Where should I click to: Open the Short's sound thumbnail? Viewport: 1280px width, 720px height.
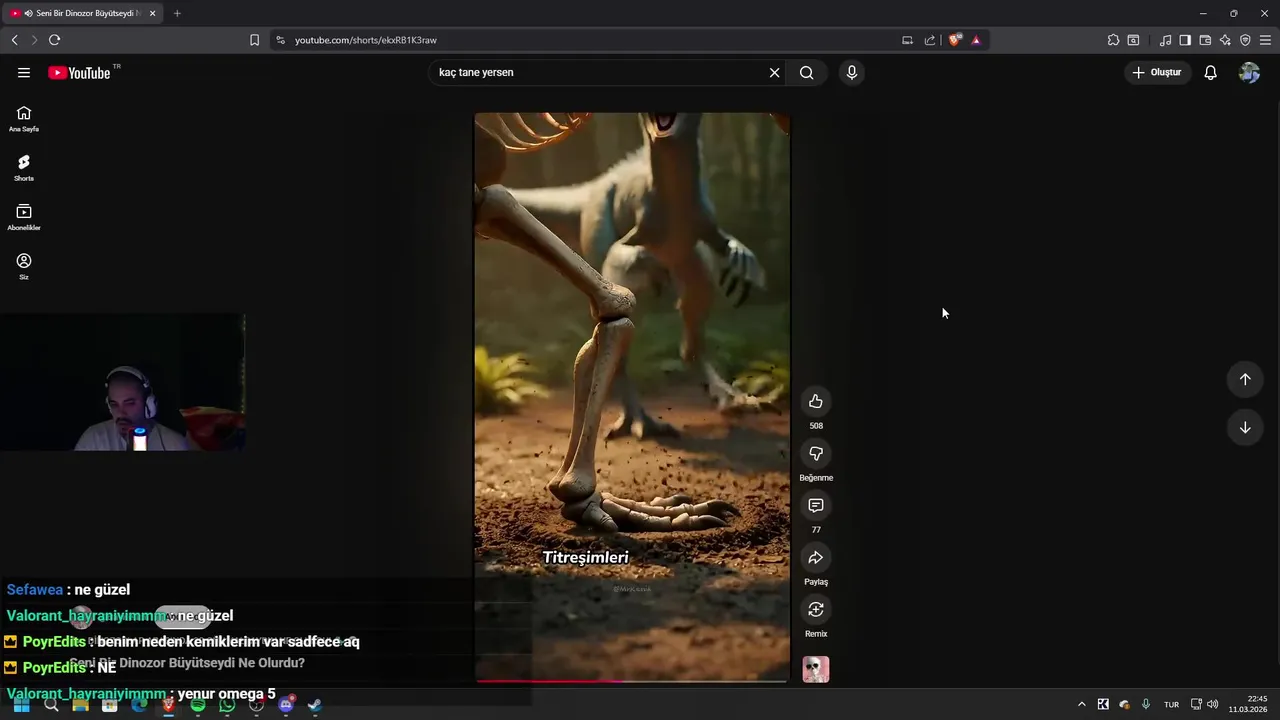(x=816, y=669)
